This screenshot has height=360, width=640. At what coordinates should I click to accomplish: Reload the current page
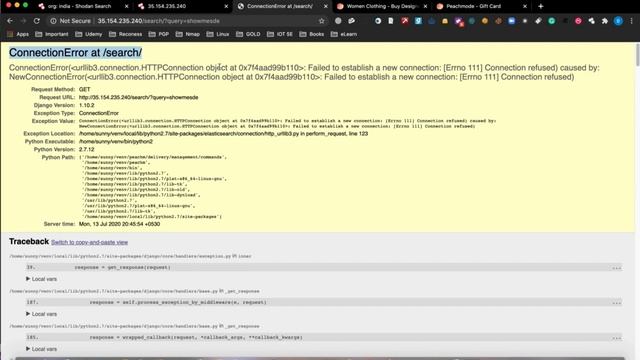point(37,21)
